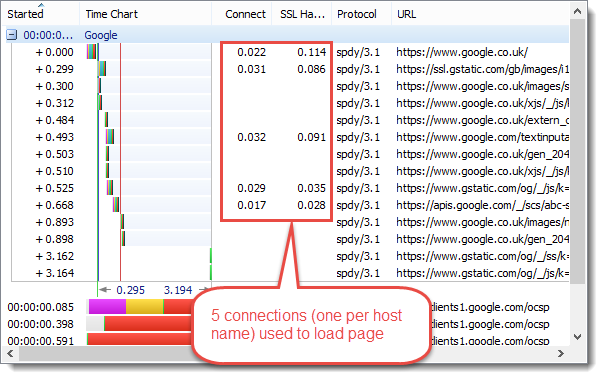Click the time chart bar at +0.000
The image size is (603, 379).
[x=92, y=52]
